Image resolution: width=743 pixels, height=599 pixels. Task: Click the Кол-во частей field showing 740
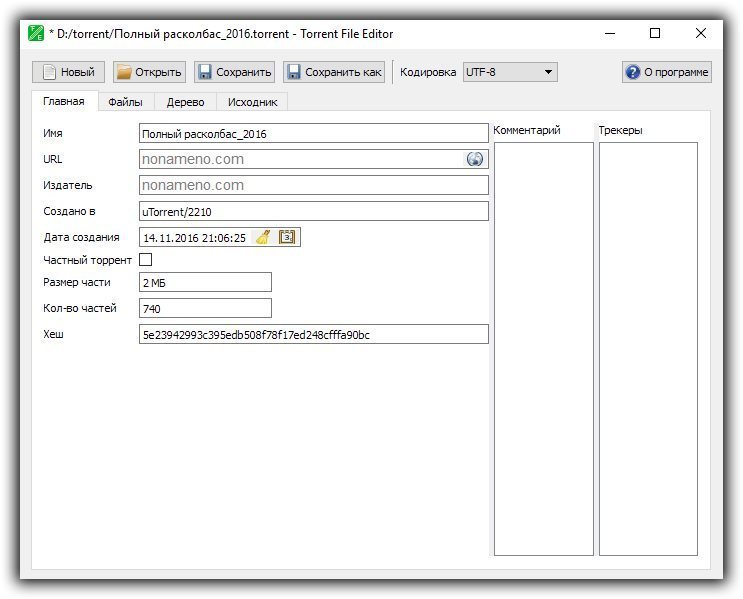205,308
